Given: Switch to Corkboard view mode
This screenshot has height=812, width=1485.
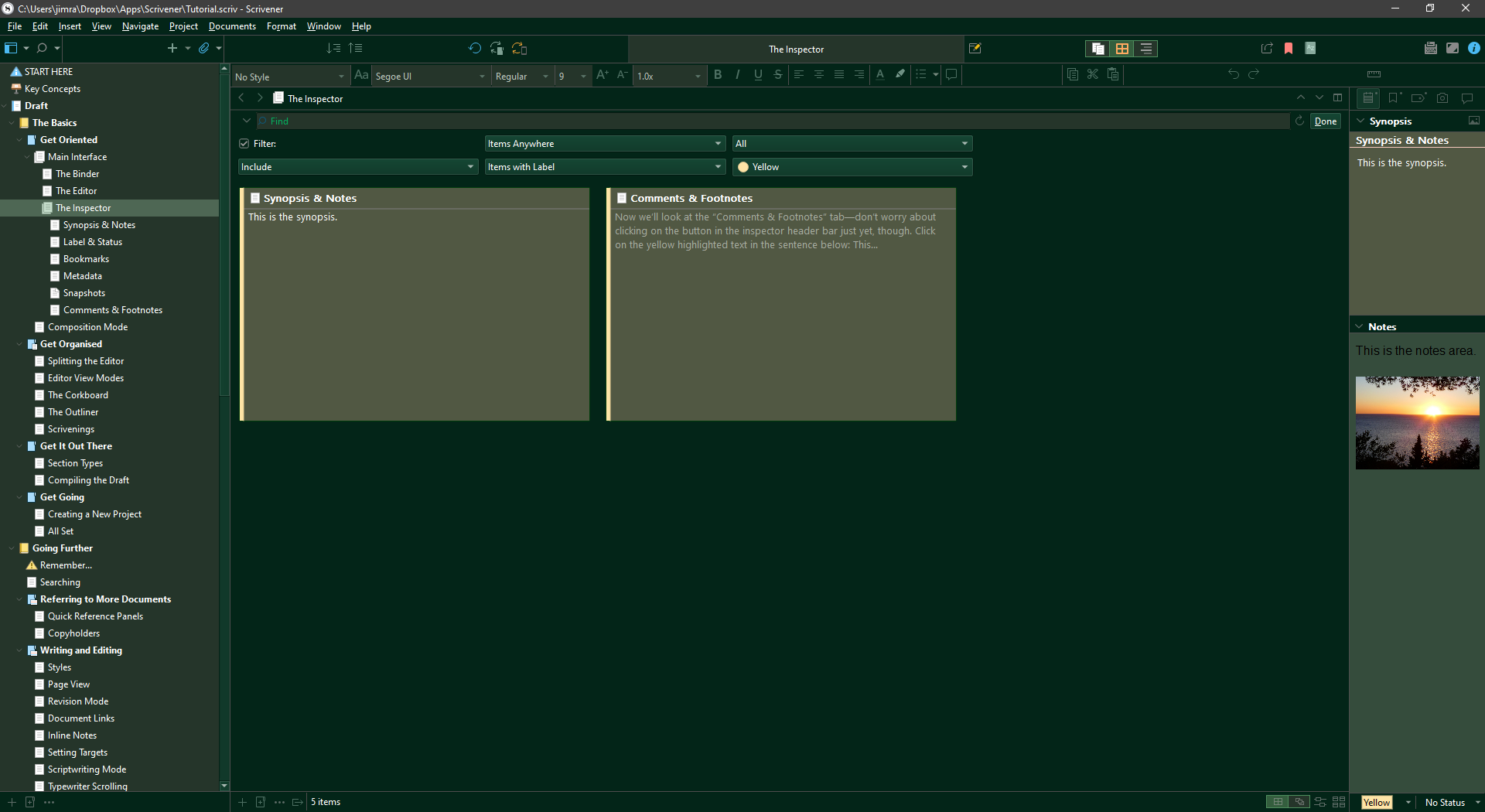Looking at the screenshot, I should click(1121, 48).
